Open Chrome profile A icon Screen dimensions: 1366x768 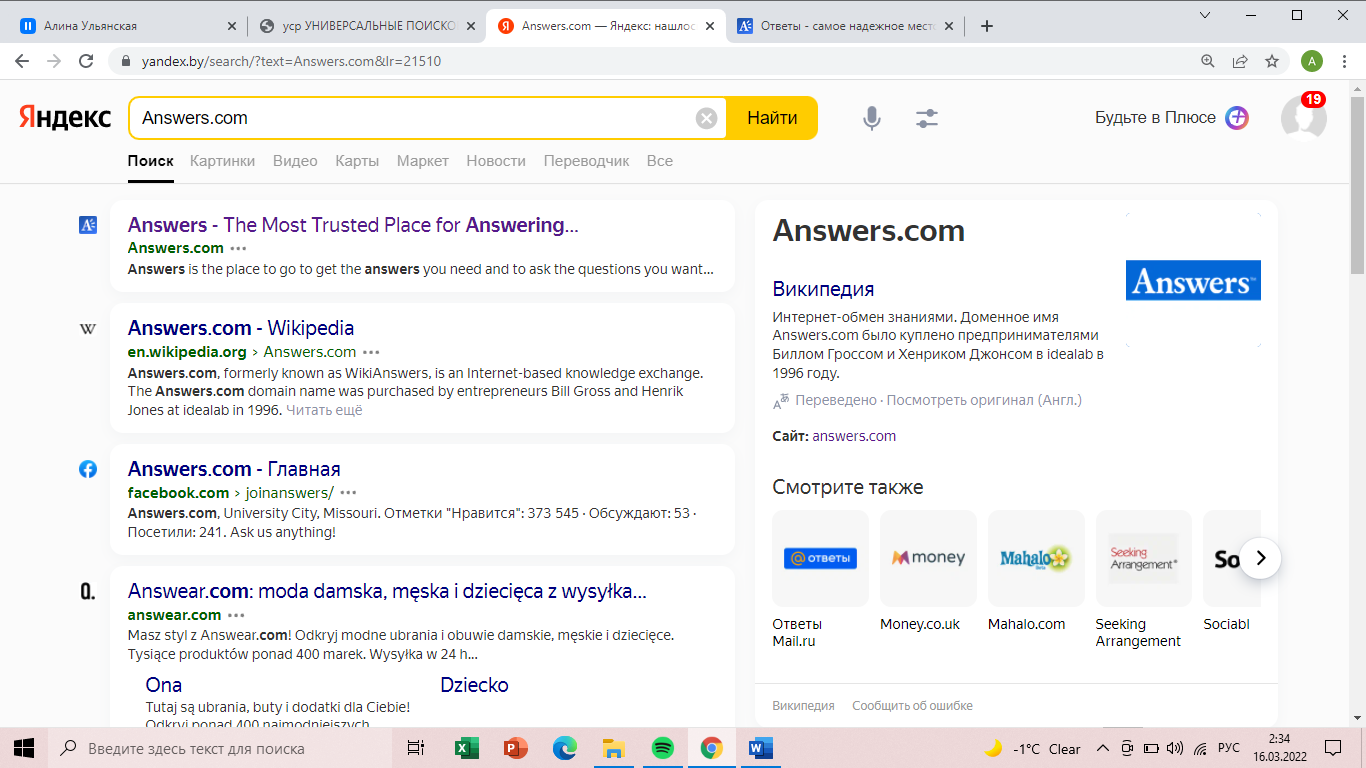point(1312,61)
